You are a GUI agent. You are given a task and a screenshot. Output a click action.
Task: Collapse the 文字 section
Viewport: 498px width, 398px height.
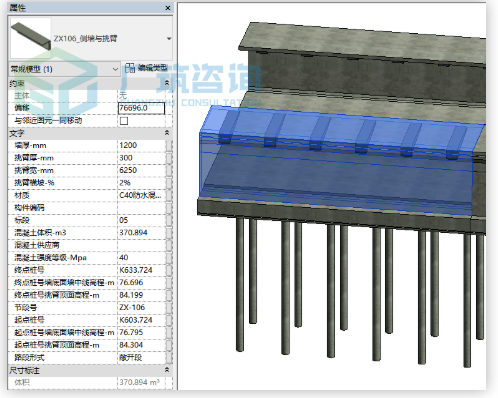[167, 133]
